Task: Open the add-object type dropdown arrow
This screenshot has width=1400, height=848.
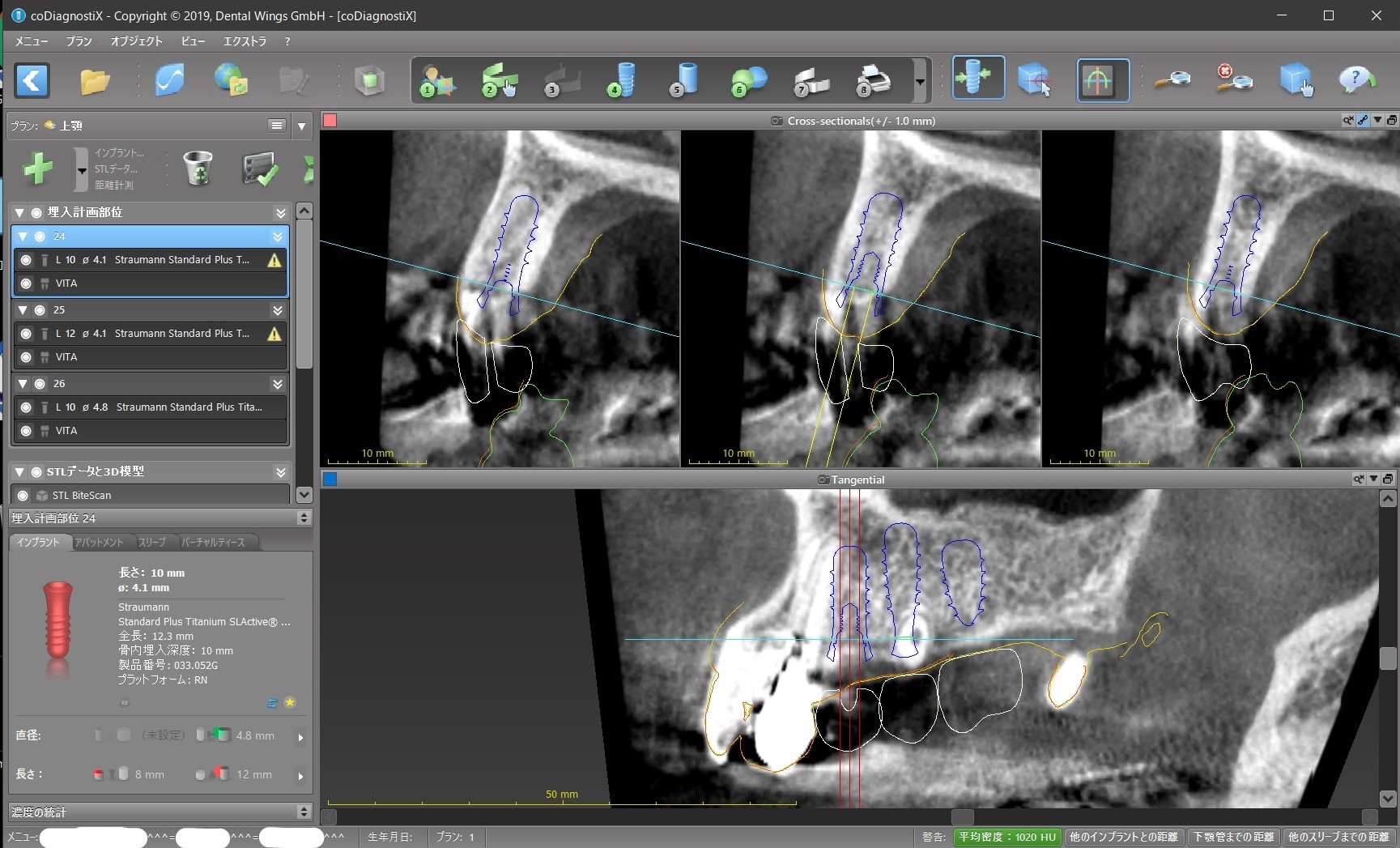Action: pos(81,169)
